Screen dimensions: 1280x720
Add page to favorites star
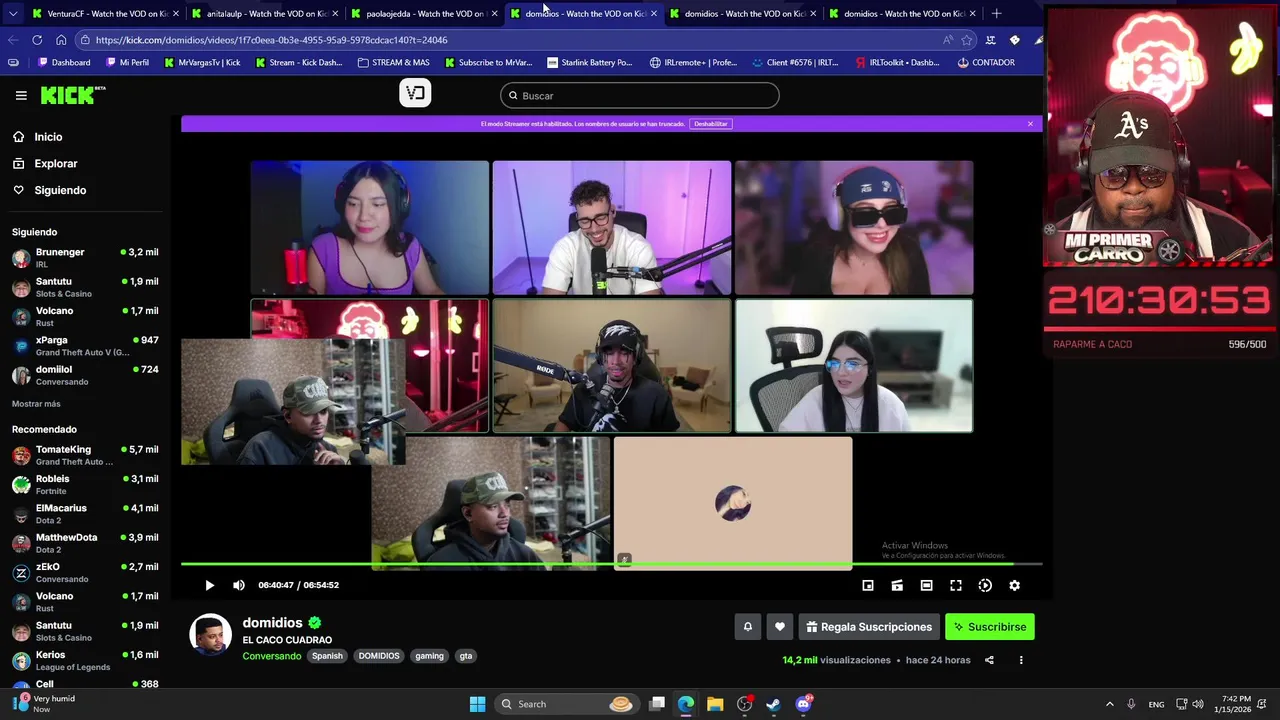[x=966, y=40]
